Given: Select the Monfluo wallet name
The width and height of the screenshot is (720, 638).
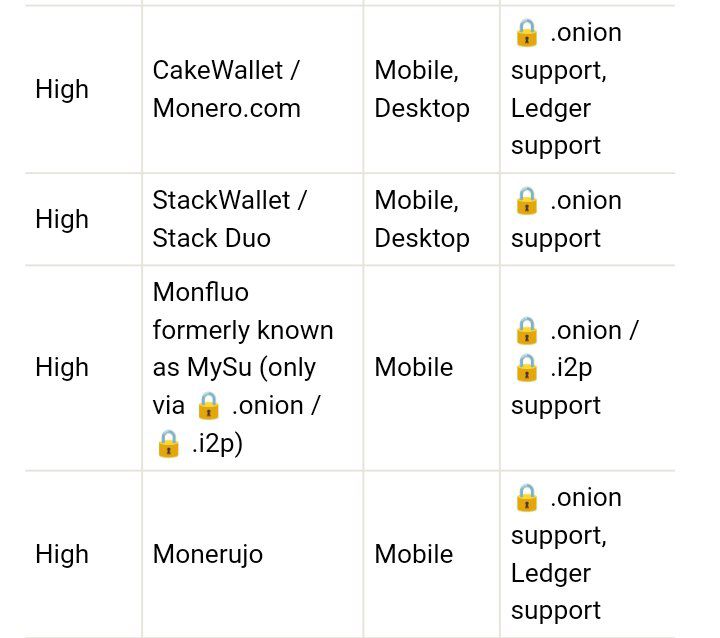Looking at the screenshot, I should pyautogui.click(x=201, y=292).
